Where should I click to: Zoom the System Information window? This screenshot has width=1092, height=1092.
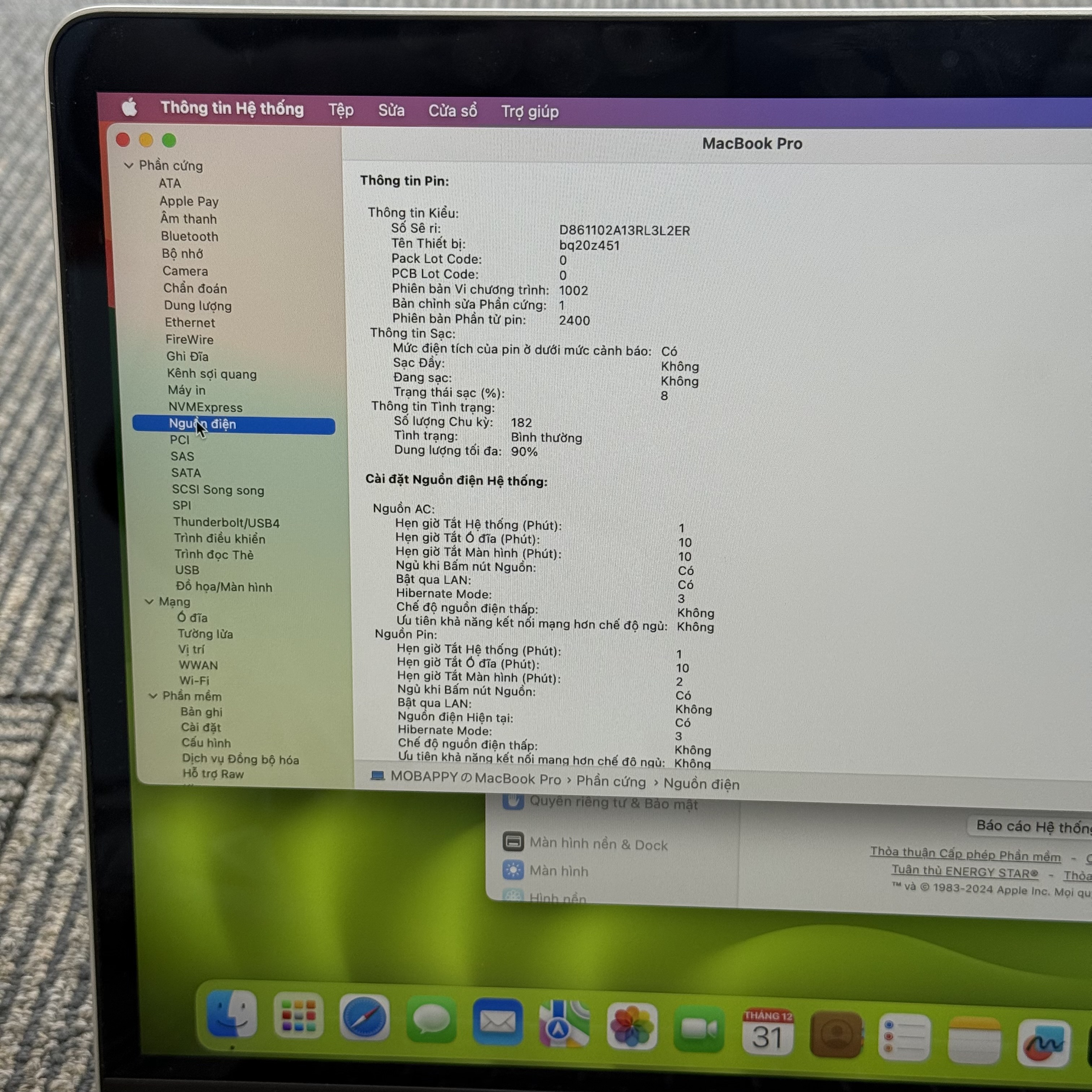(169, 140)
